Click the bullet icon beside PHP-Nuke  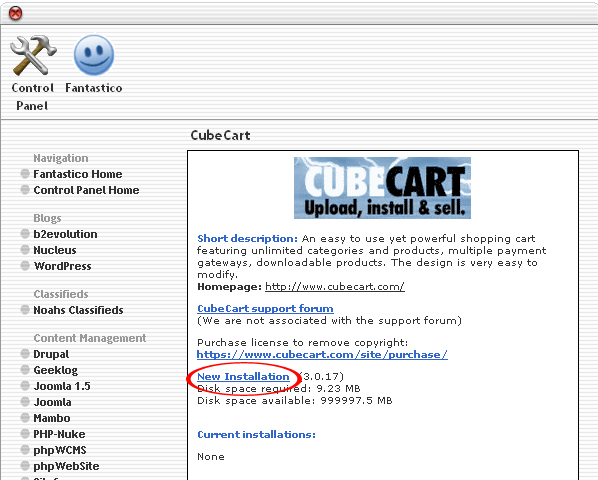click(x=25, y=434)
